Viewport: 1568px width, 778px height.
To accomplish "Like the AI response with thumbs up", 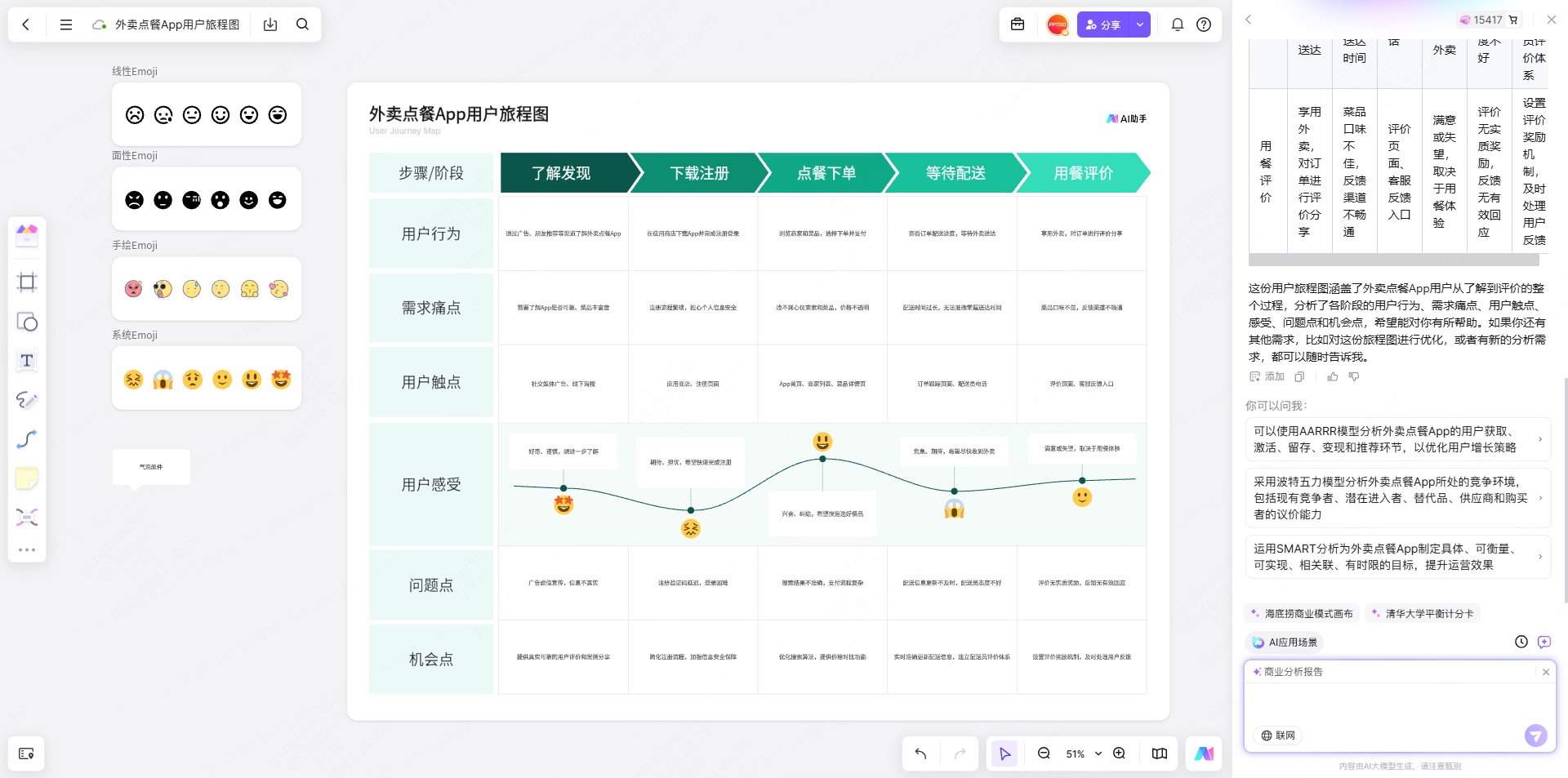I will tap(1333, 376).
